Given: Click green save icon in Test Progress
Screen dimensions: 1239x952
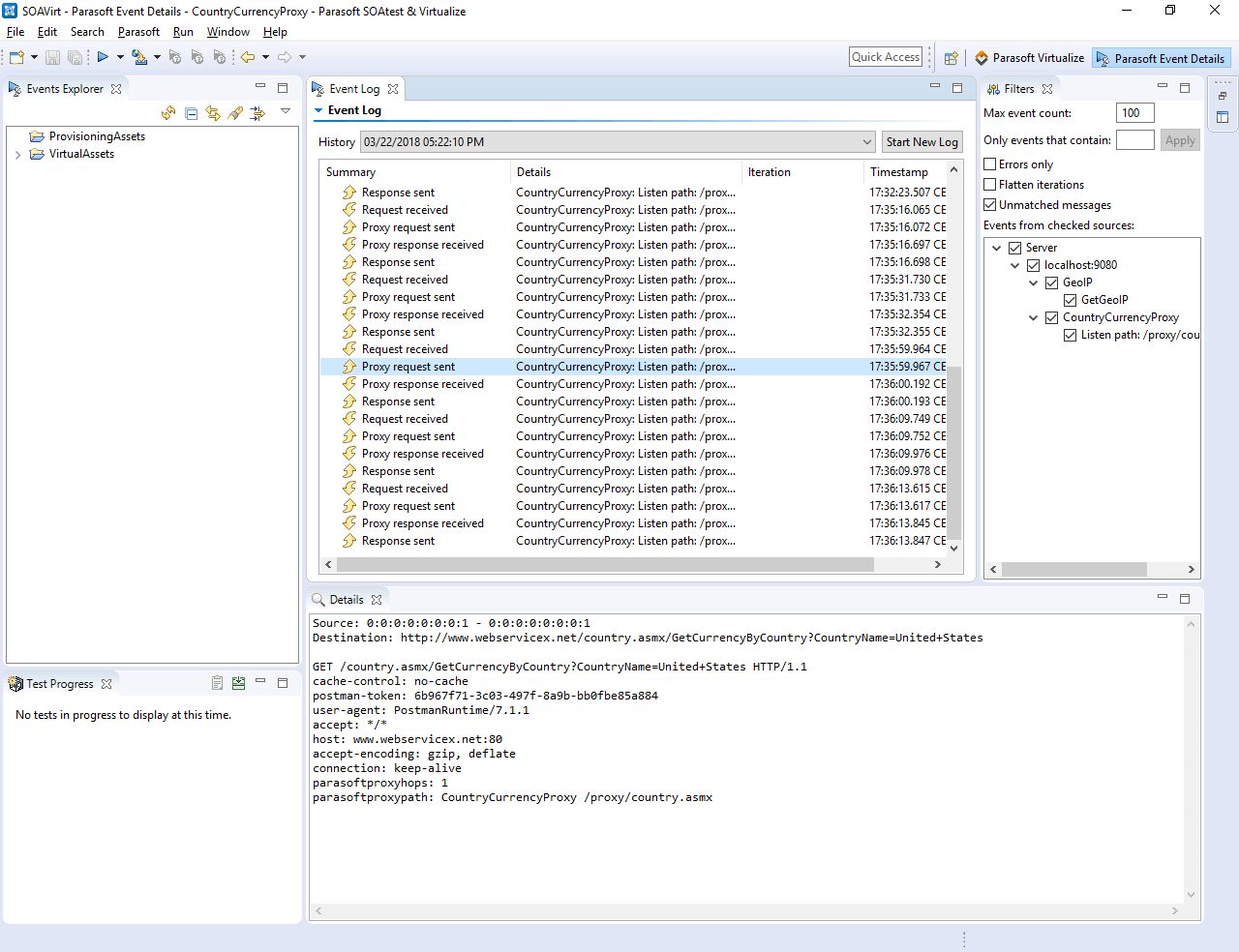Looking at the screenshot, I should [238, 683].
